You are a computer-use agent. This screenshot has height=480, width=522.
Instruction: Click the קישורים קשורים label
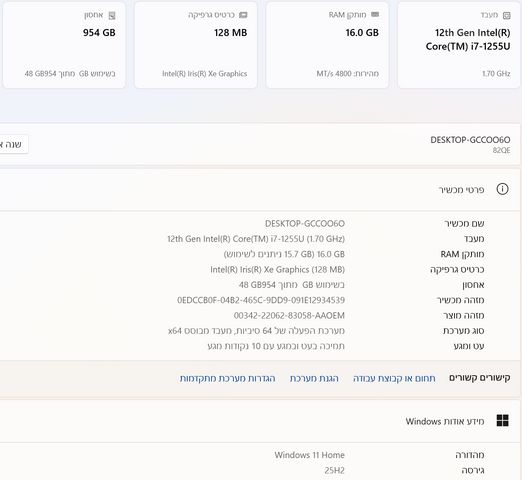click(480, 378)
